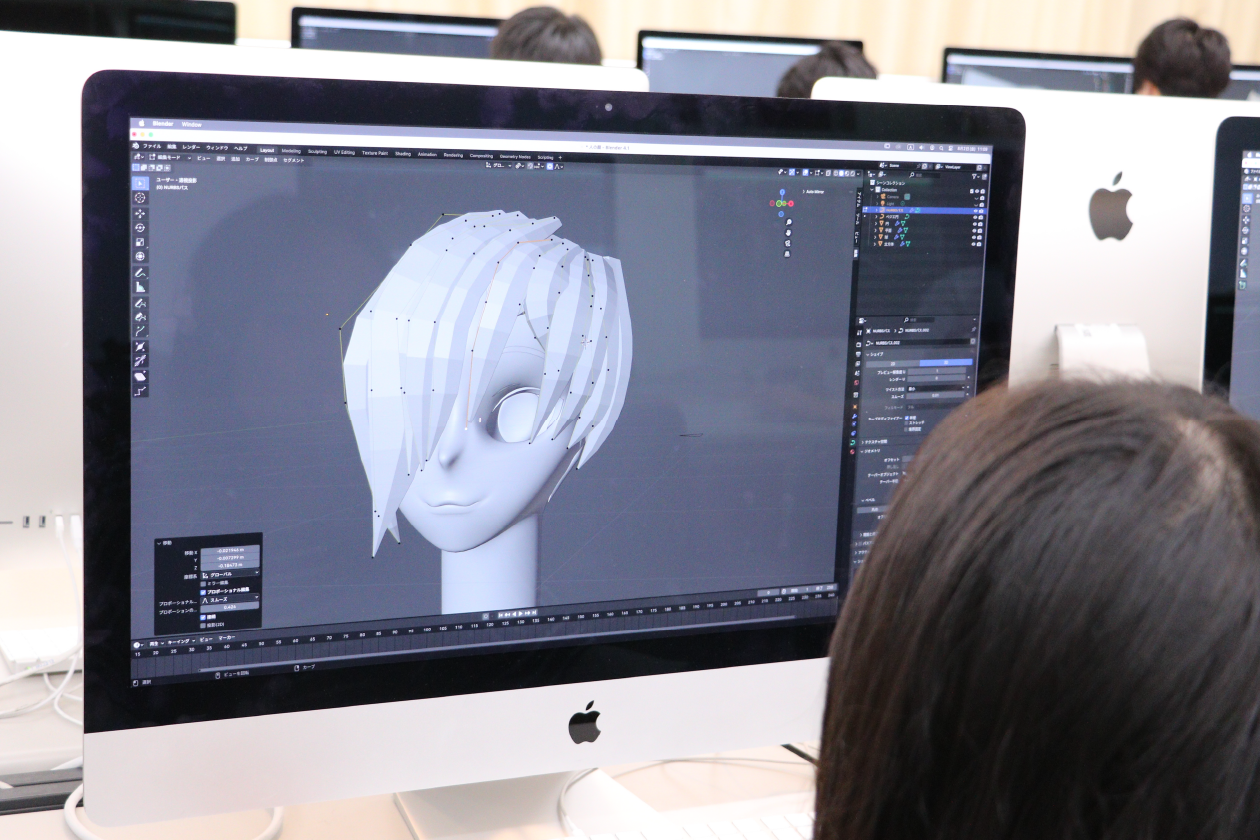
Task: Hide the NURBSパス object with its eye icon
Action: (x=975, y=211)
